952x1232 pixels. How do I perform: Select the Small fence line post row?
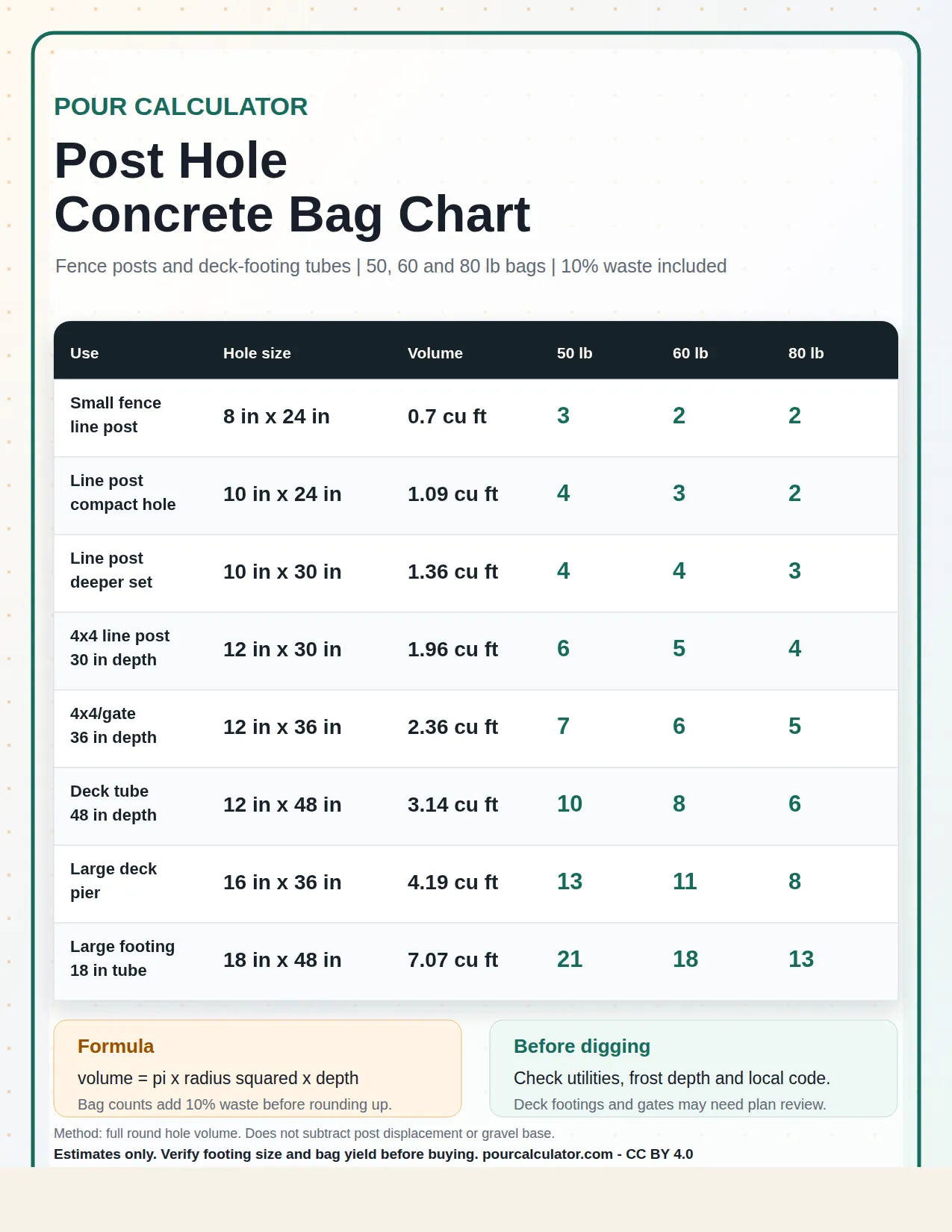pyautogui.click(x=476, y=418)
